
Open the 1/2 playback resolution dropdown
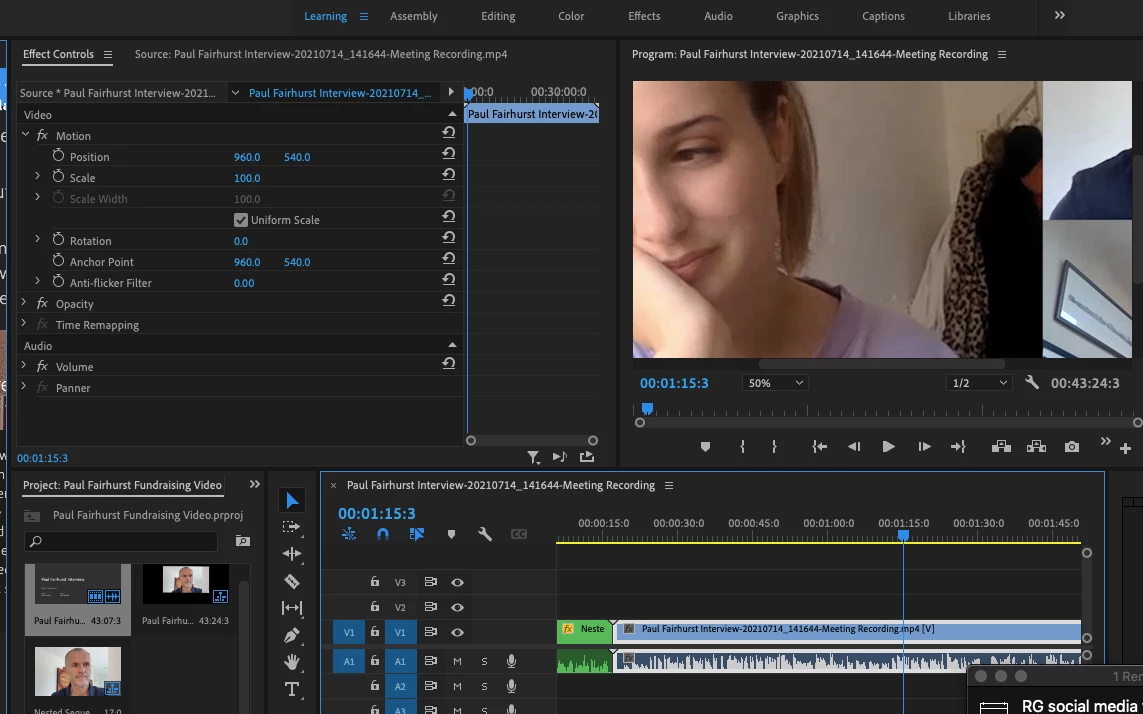click(x=978, y=383)
